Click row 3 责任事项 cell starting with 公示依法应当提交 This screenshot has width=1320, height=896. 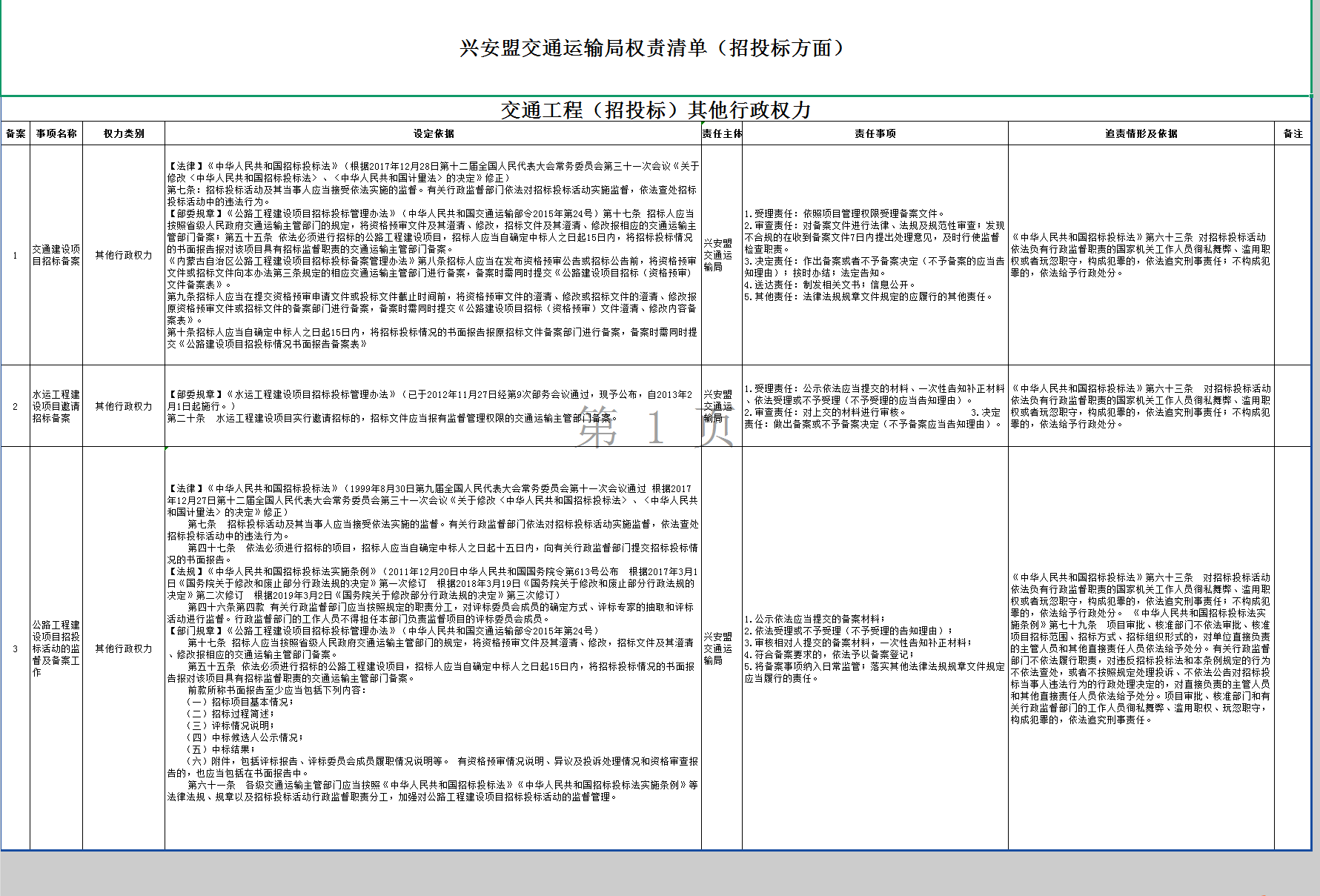click(x=875, y=648)
